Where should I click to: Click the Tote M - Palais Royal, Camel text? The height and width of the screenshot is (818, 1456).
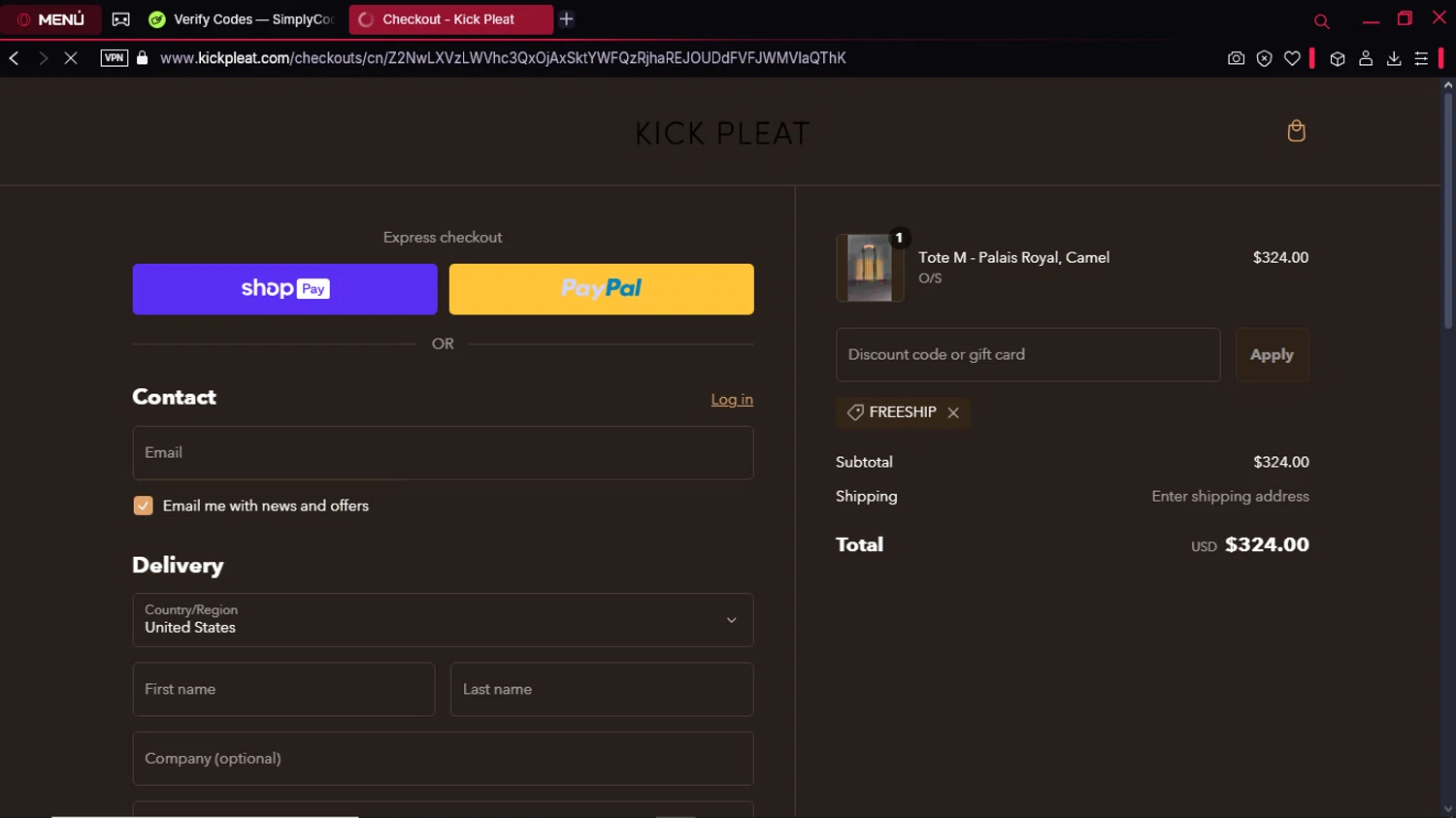(1013, 257)
